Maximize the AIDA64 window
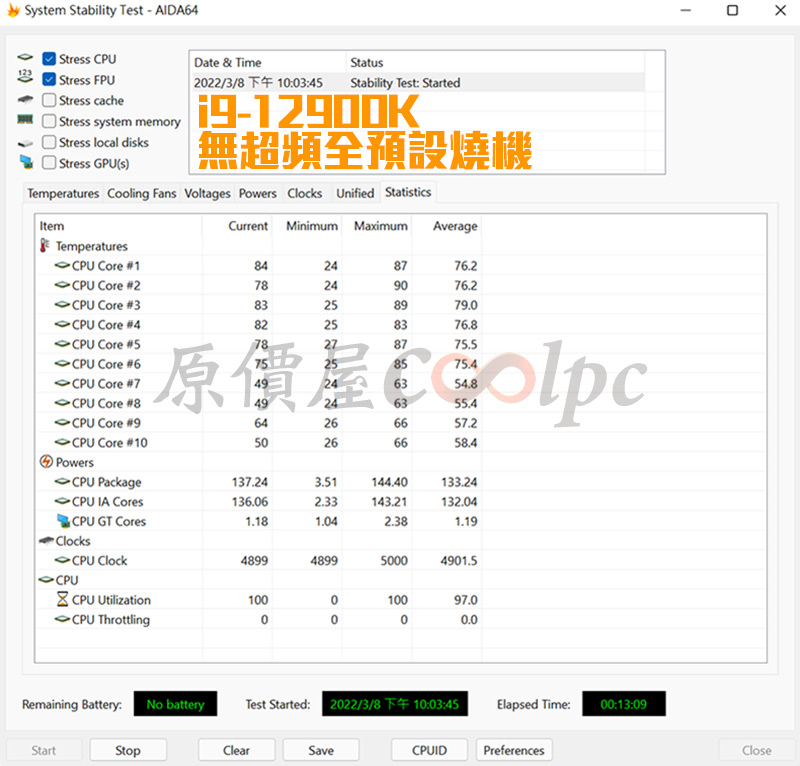 pyautogui.click(x=732, y=10)
